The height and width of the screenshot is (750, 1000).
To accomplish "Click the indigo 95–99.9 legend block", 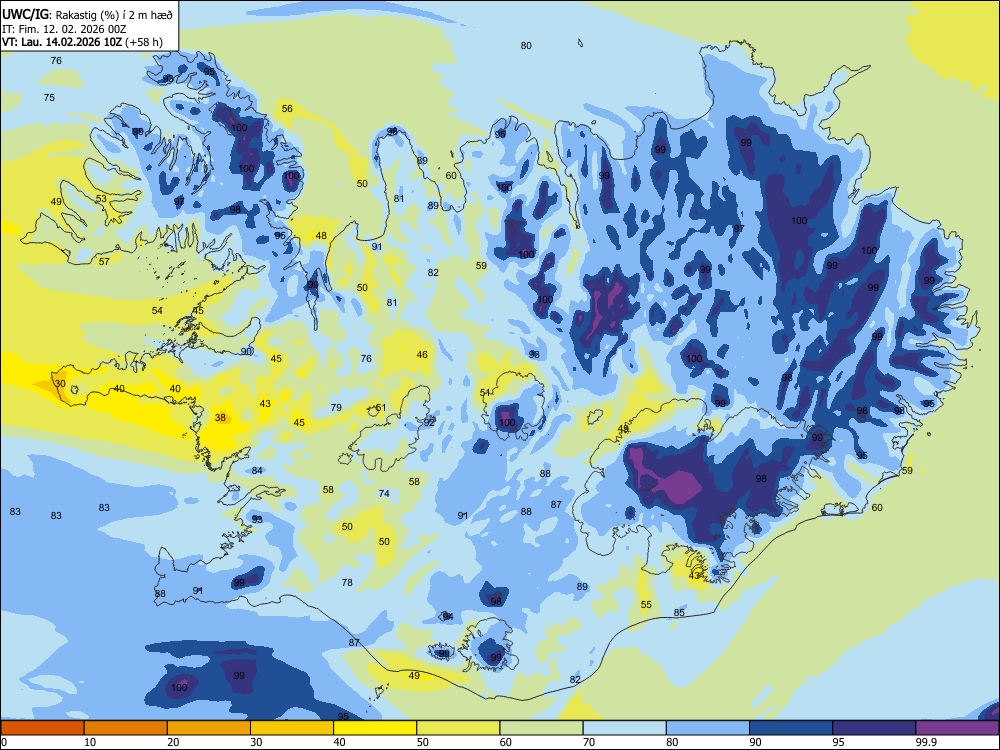I will pos(874,728).
